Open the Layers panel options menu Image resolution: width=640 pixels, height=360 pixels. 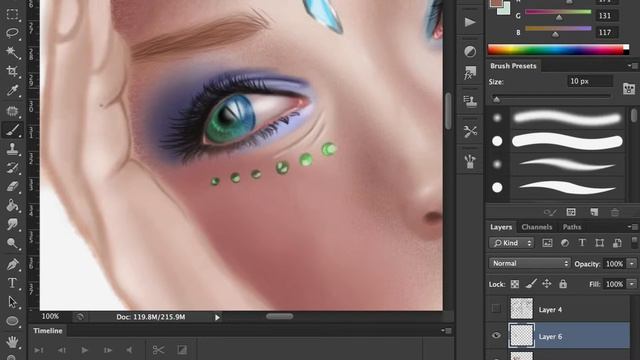632,227
